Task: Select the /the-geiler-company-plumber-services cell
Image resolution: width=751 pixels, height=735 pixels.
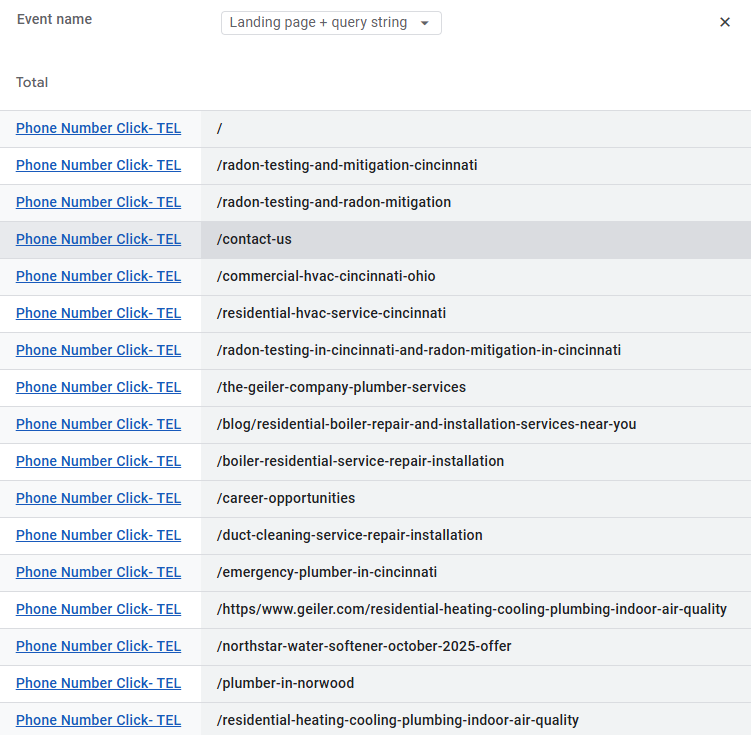Action: coord(476,388)
